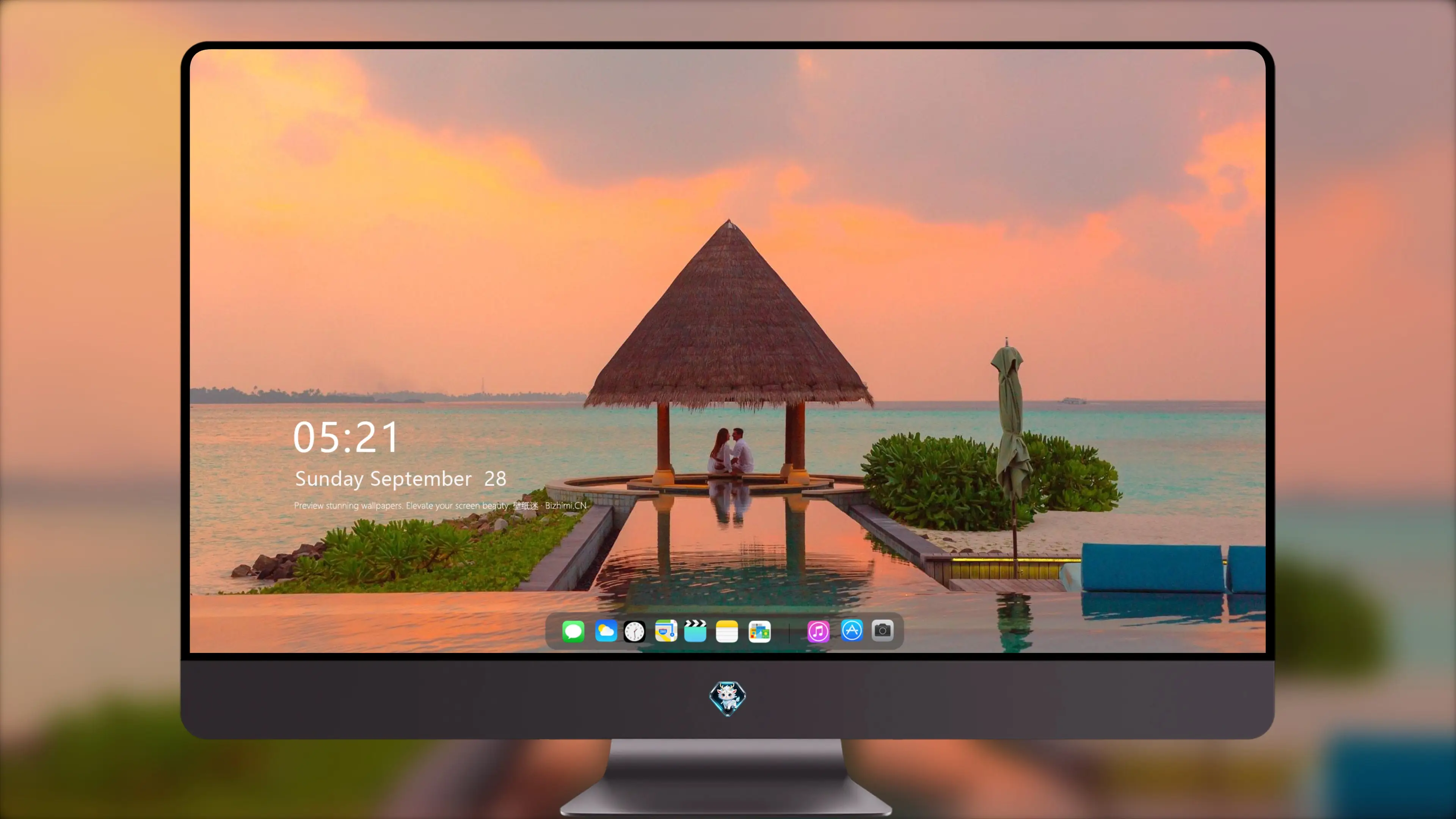
Task: Open the Videos clapperboard app
Action: tap(695, 631)
